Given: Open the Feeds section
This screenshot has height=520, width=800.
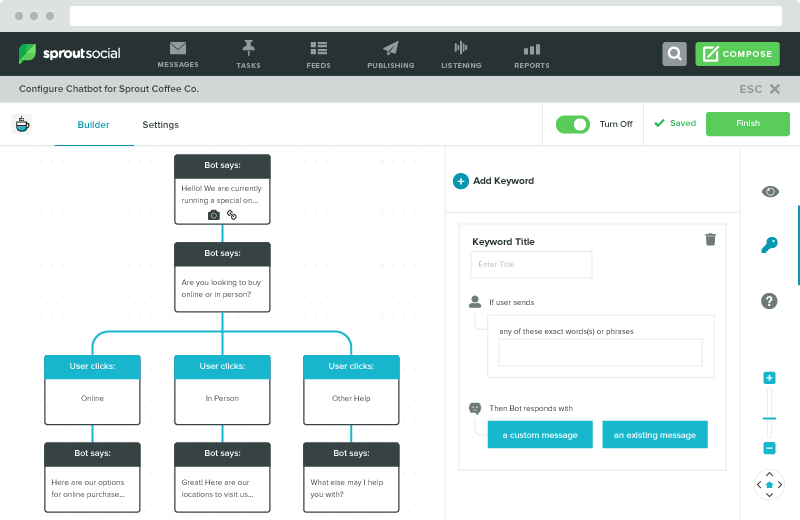Looking at the screenshot, I should (318, 55).
